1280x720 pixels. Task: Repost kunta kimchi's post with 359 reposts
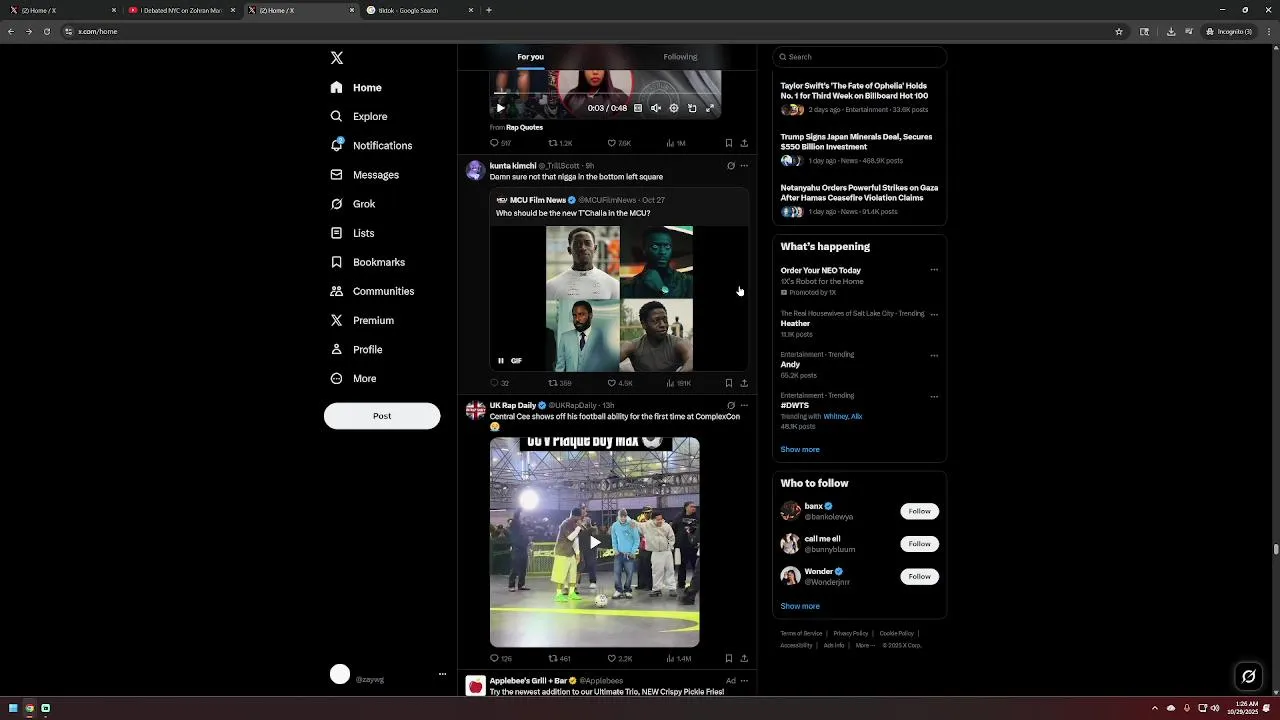click(x=560, y=383)
